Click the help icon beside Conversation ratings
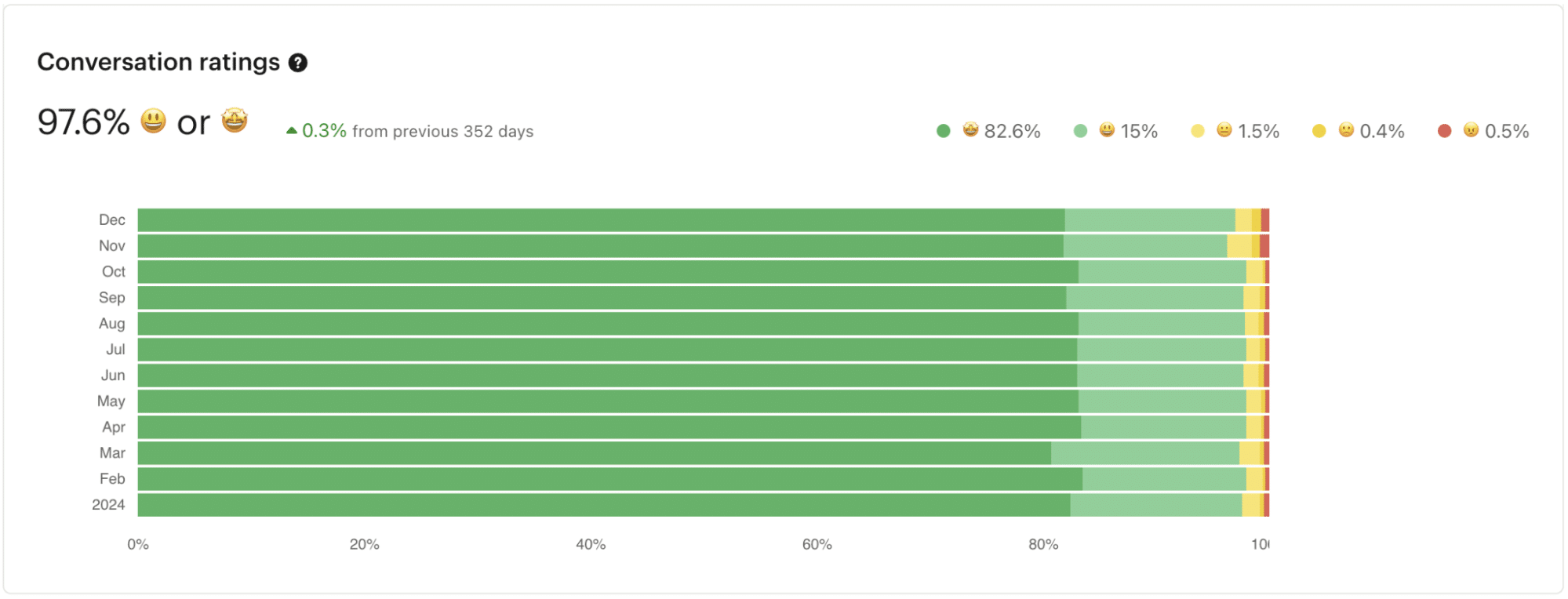Viewport: 1568px width, 599px height. tap(298, 63)
